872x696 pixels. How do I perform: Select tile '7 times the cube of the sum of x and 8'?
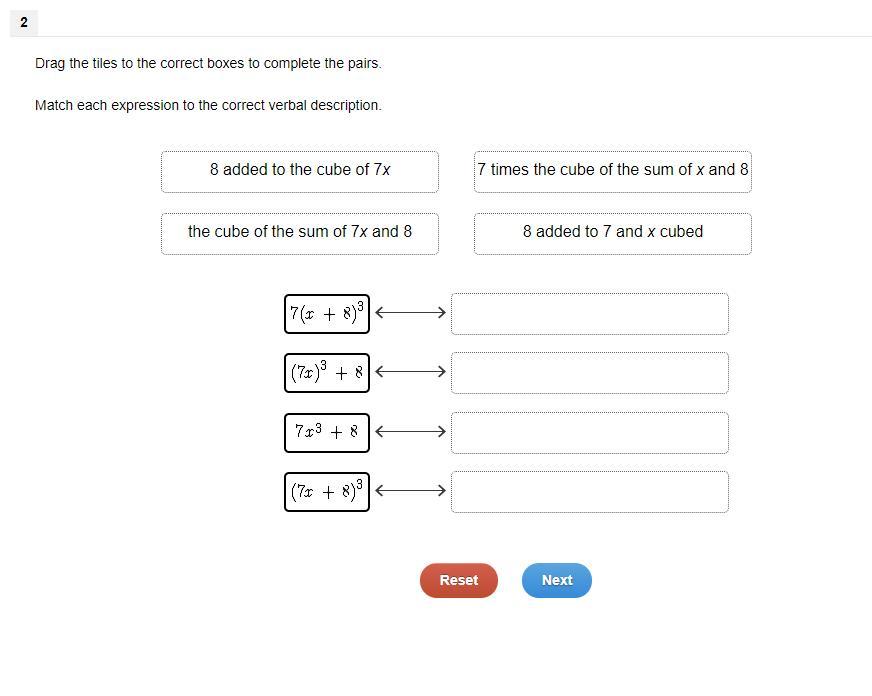pyautogui.click(x=612, y=172)
